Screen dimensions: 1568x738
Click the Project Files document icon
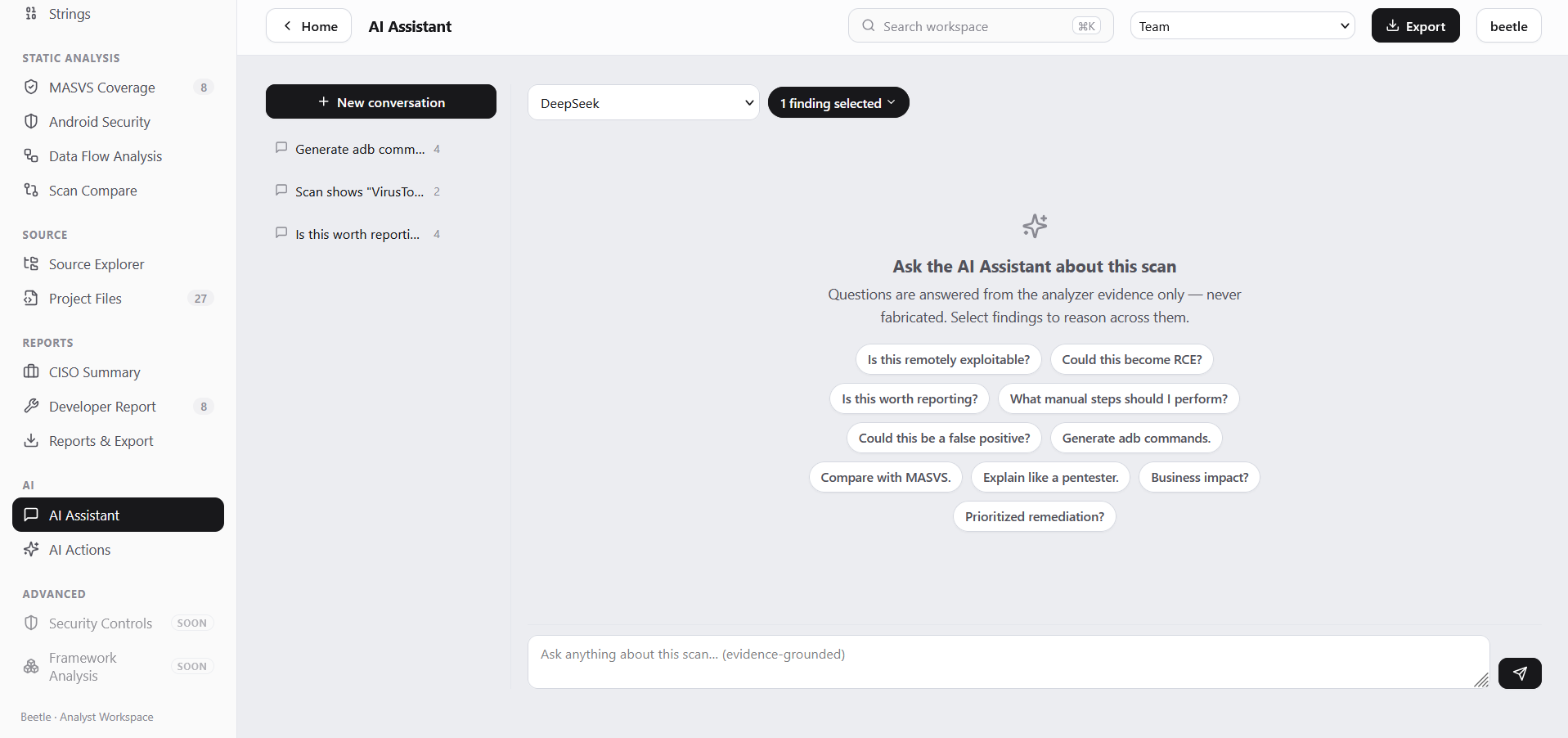(x=31, y=298)
